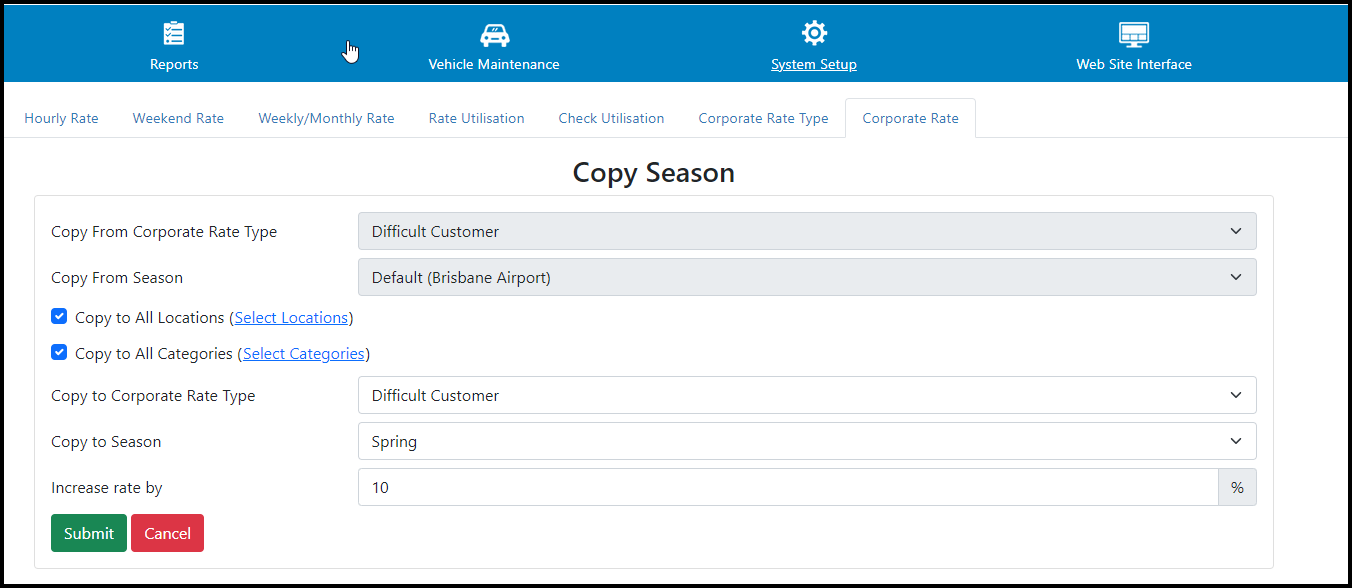Open the Corporate Rate Type tab
Image resolution: width=1352 pixels, height=588 pixels.
pos(763,118)
